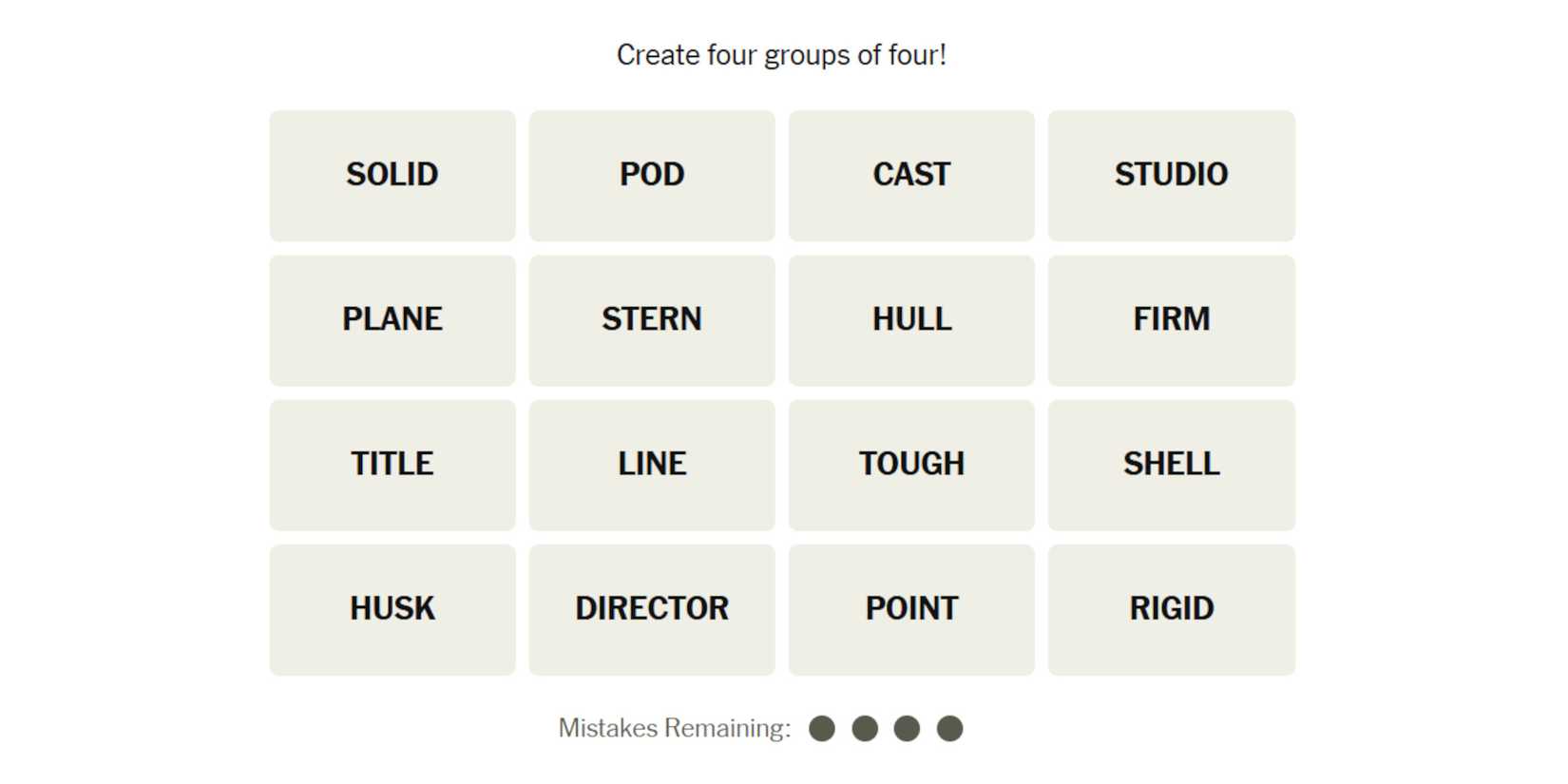The image size is (1568, 784).
Task: Select the TITLE word tile
Action: (392, 466)
